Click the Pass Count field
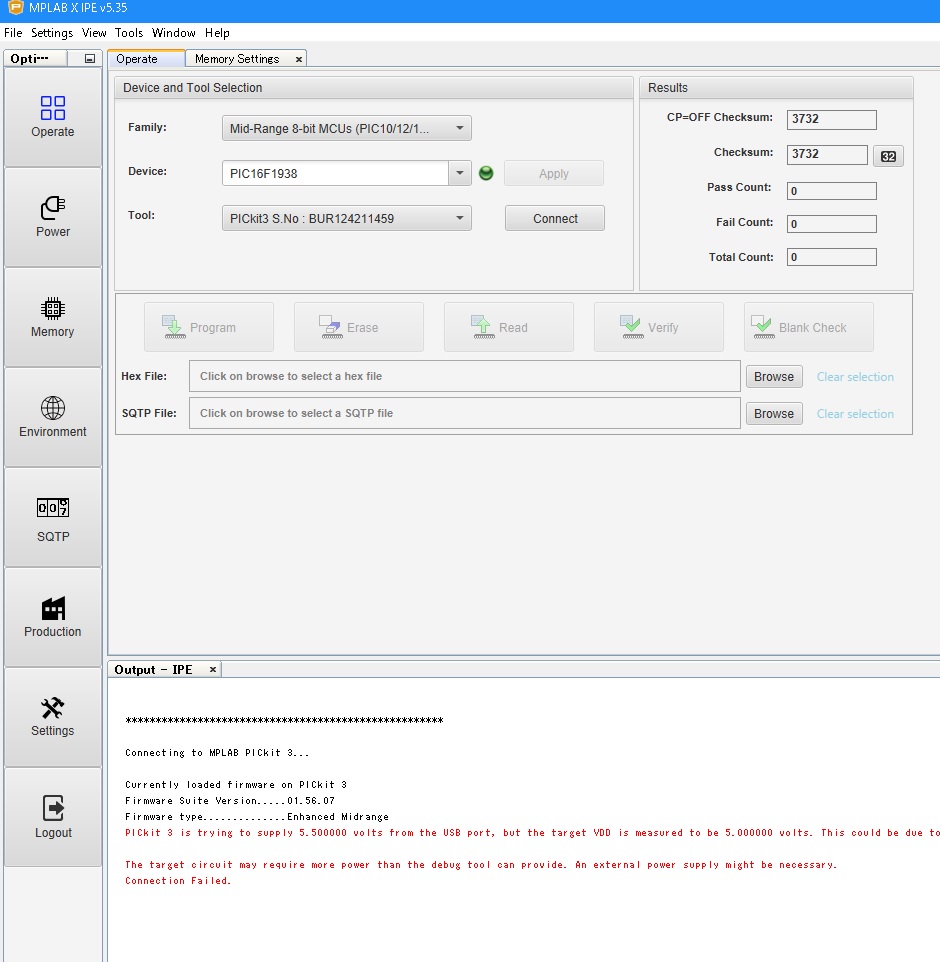This screenshot has height=962, width=940. (831, 191)
